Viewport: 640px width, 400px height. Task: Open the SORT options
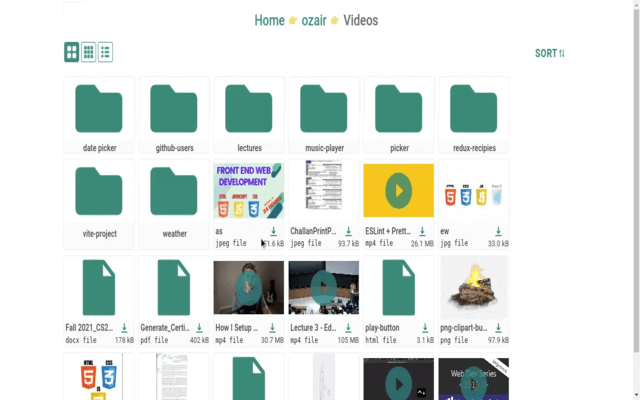coord(550,53)
